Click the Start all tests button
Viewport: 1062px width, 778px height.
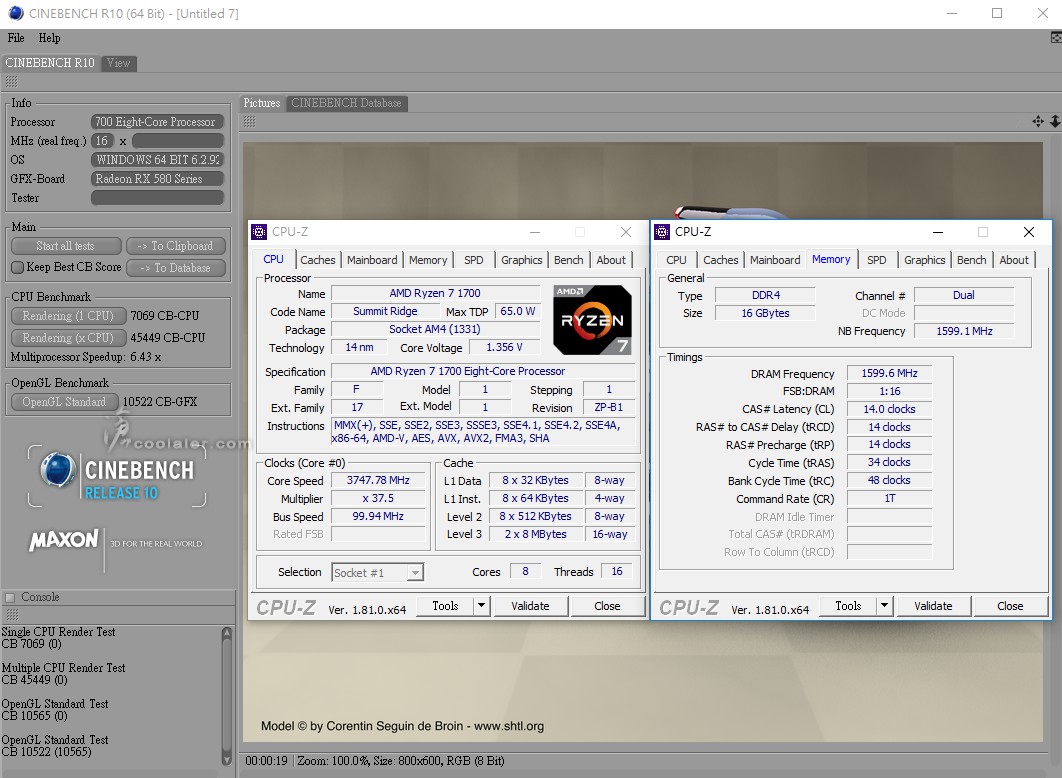[66, 246]
